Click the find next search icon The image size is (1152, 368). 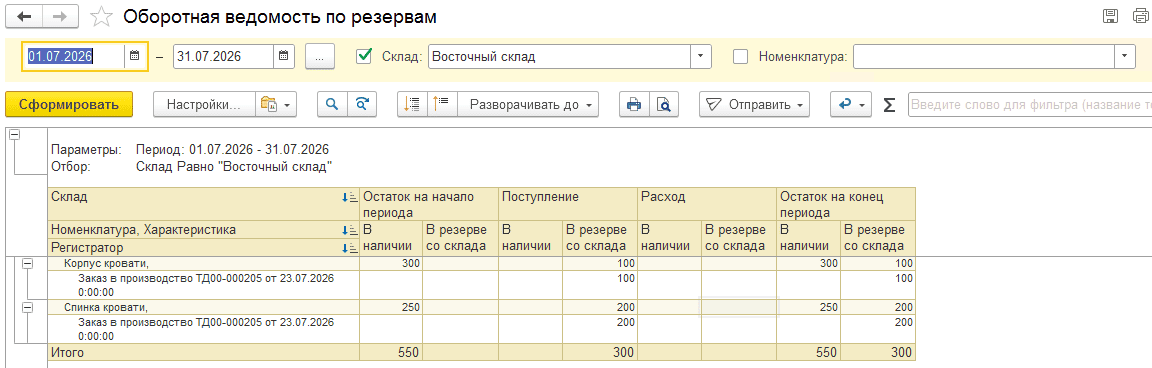(x=361, y=104)
